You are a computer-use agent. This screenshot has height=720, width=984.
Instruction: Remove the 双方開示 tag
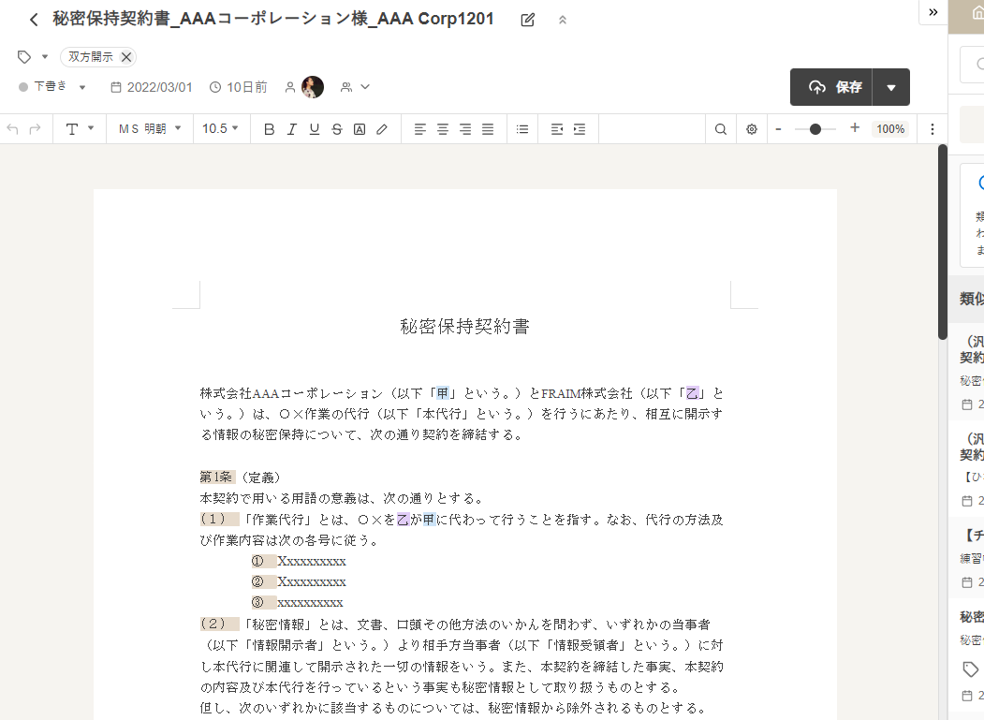tap(126, 57)
